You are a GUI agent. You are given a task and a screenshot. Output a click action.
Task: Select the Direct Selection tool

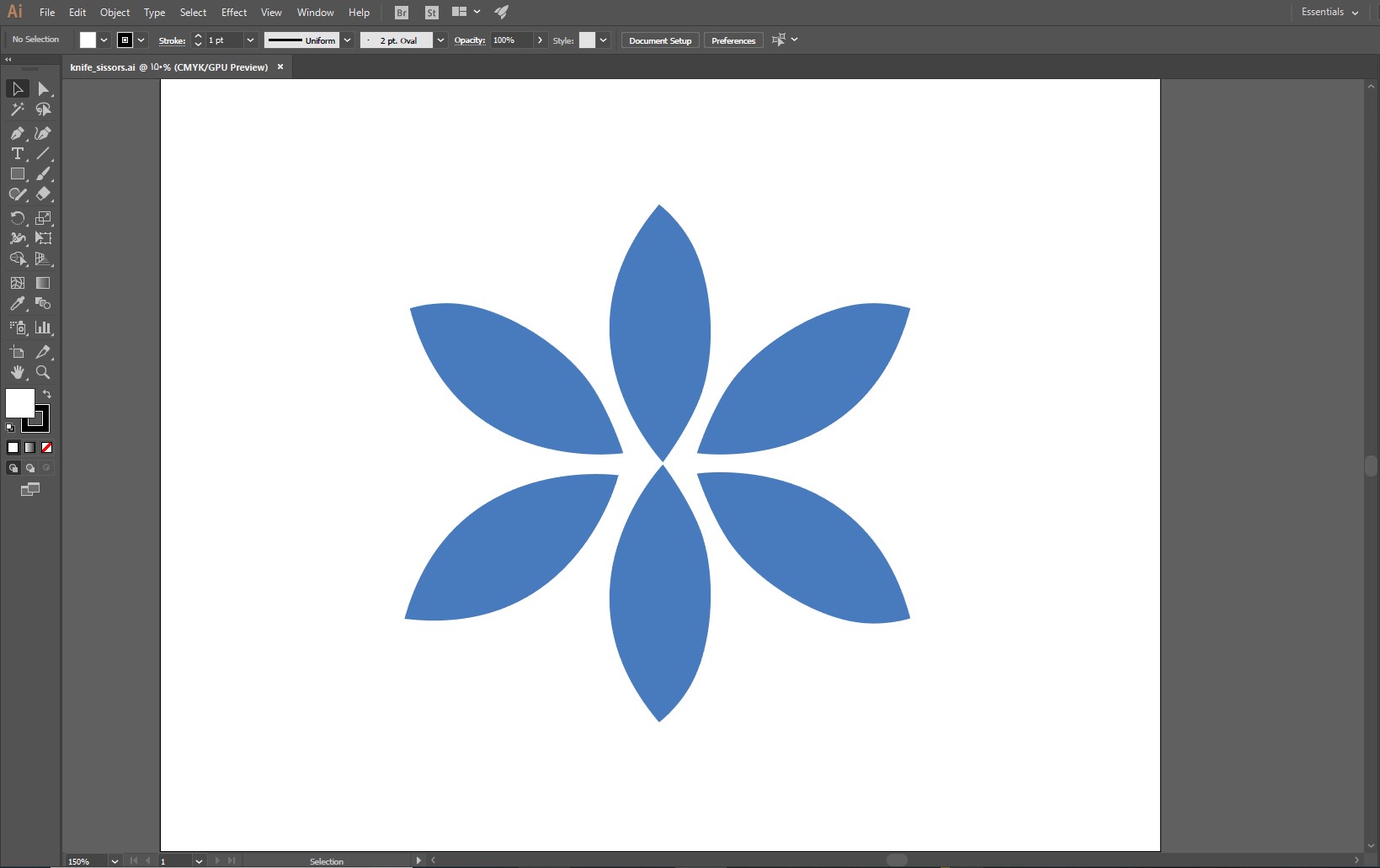coord(44,89)
